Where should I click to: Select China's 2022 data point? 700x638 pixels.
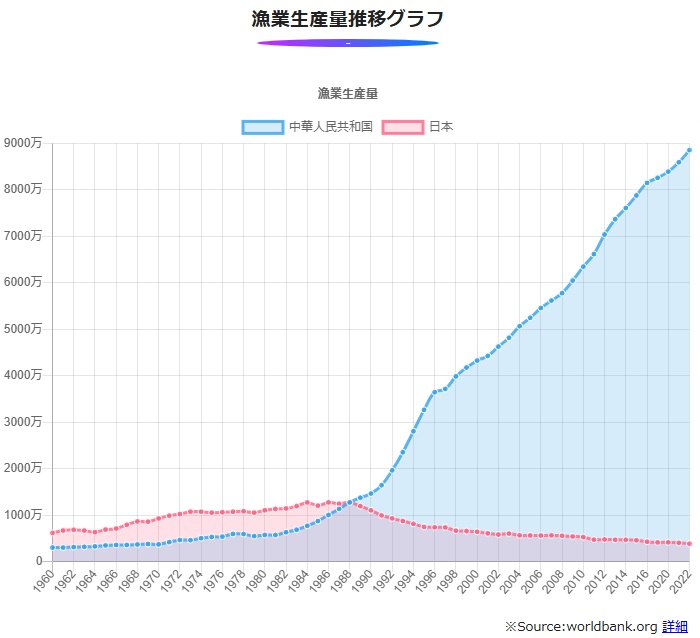689,150
